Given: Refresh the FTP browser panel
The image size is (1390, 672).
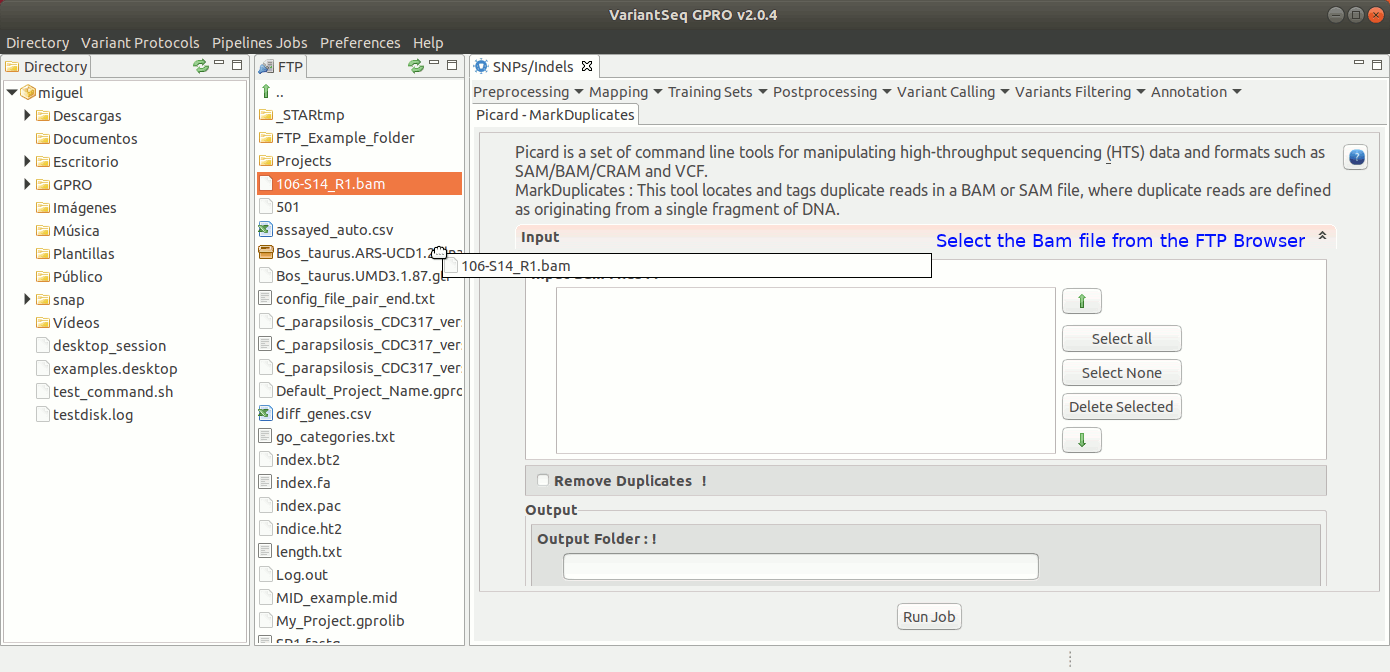Looking at the screenshot, I should pyautogui.click(x=416, y=66).
